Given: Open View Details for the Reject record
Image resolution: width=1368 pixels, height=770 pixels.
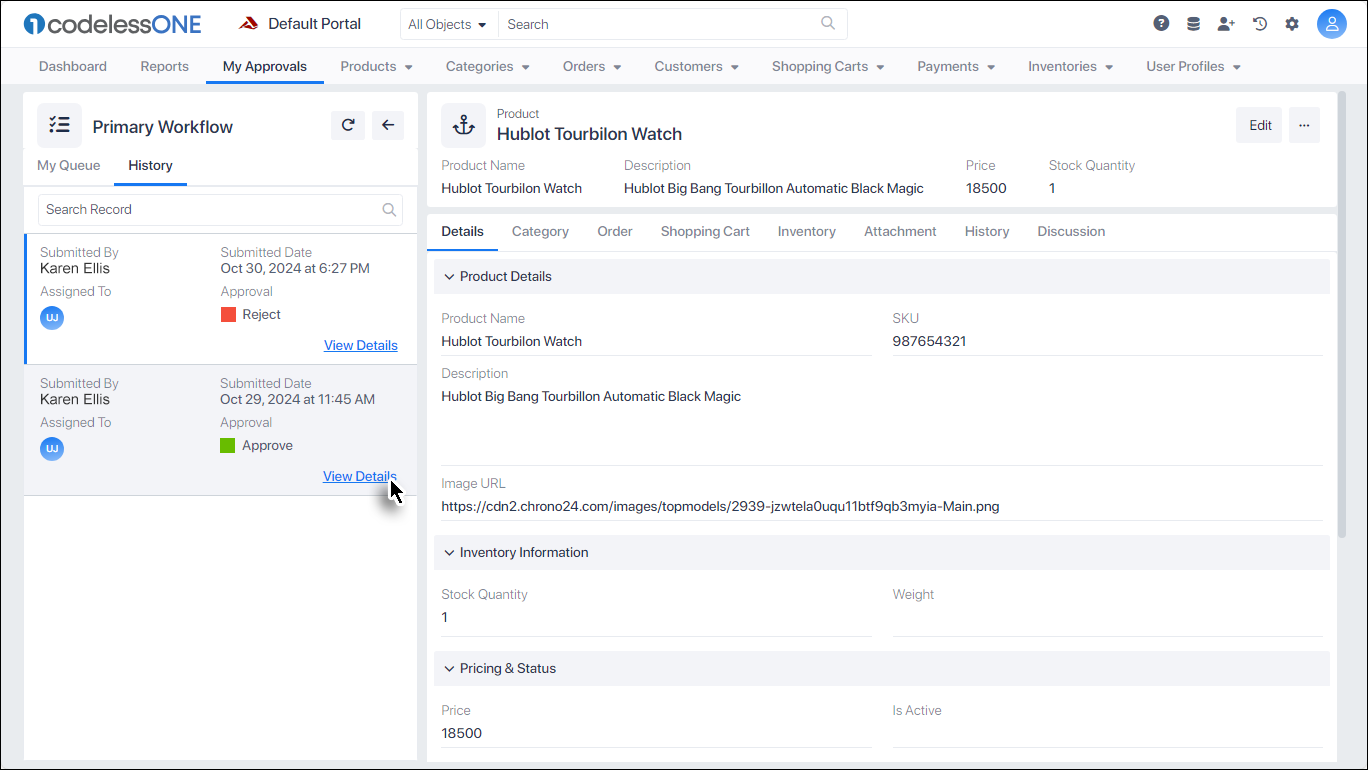Looking at the screenshot, I should pyautogui.click(x=361, y=345).
